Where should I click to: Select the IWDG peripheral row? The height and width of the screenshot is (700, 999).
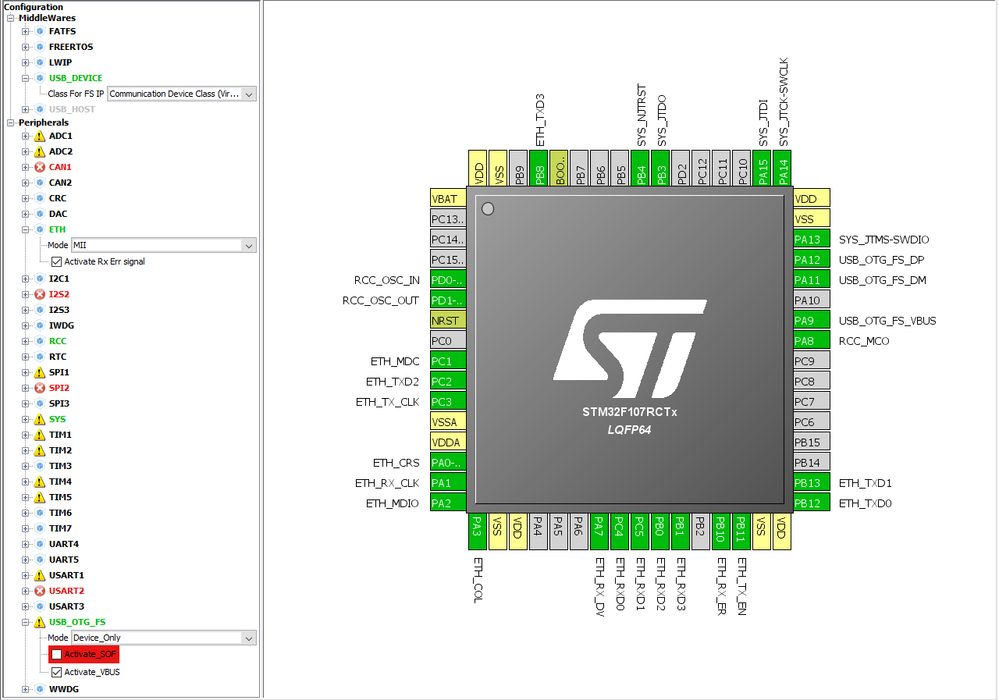[61, 325]
